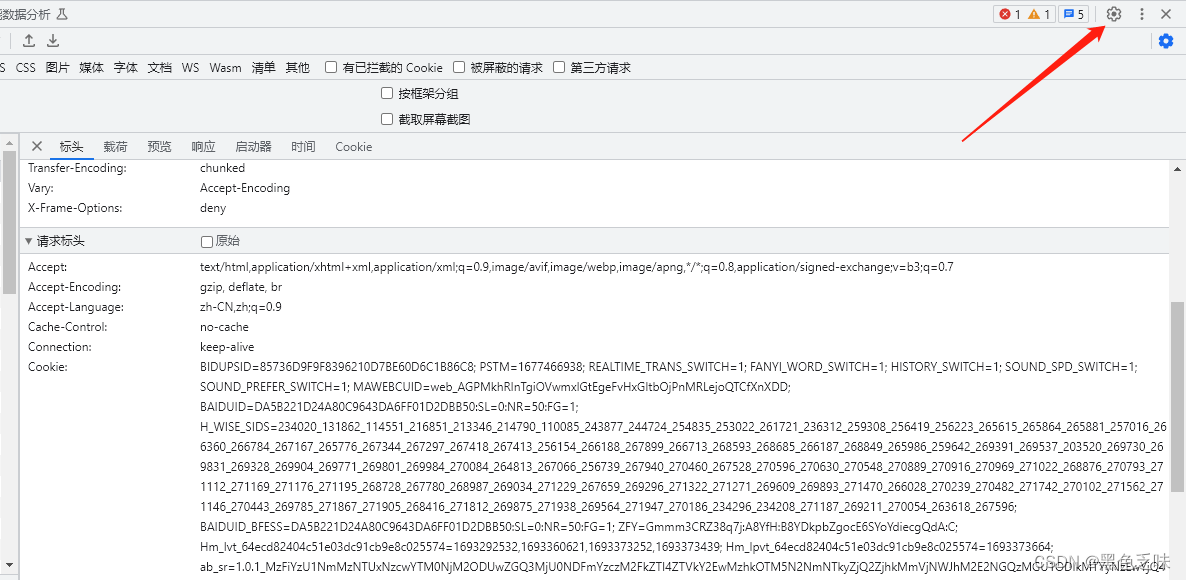Filter requests by 图片 type
This screenshot has height=580, width=1186.
pos(57,67)
